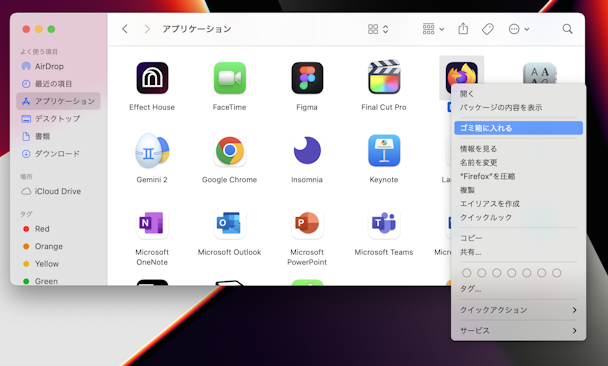608x366 pixels.
Task: Select the Green tag in sidebar
Action: (x=58, y=281)
